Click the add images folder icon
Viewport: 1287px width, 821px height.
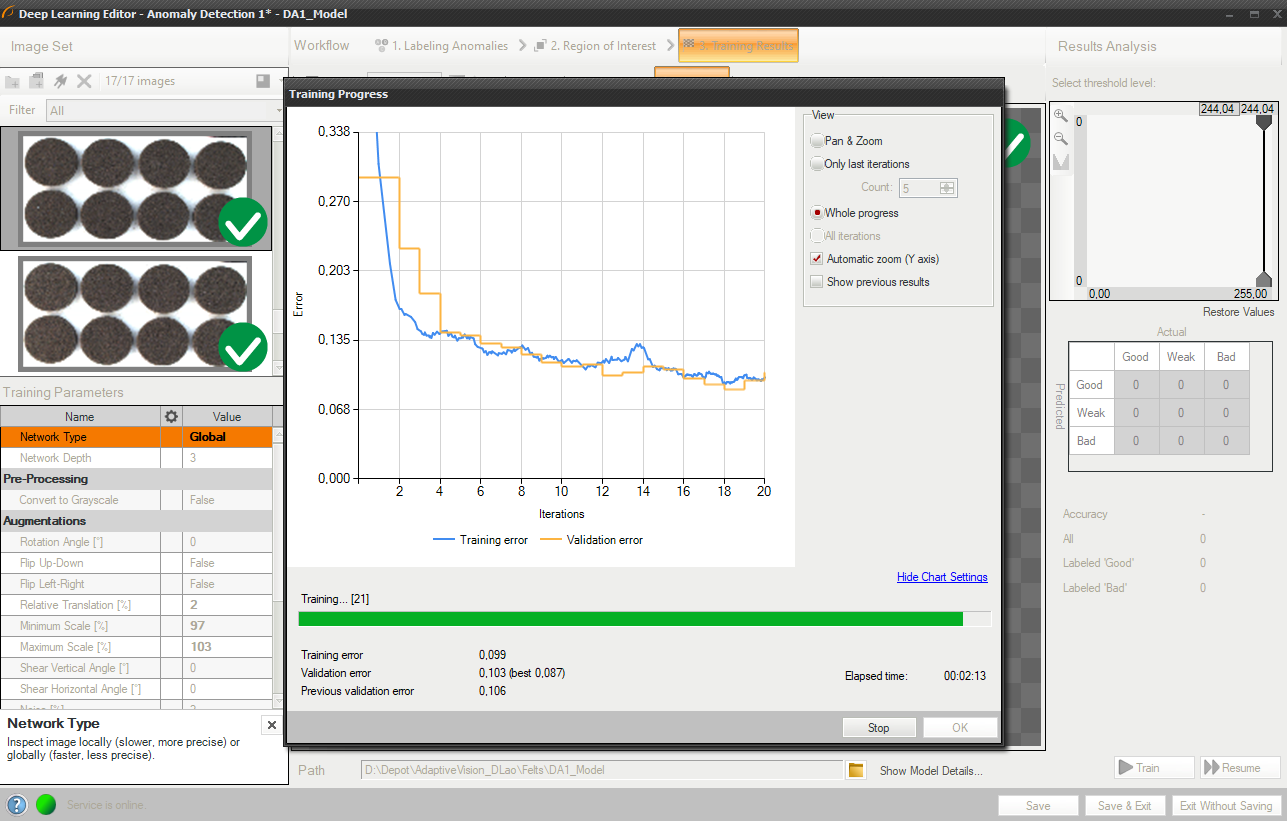[x=14, y=81]
